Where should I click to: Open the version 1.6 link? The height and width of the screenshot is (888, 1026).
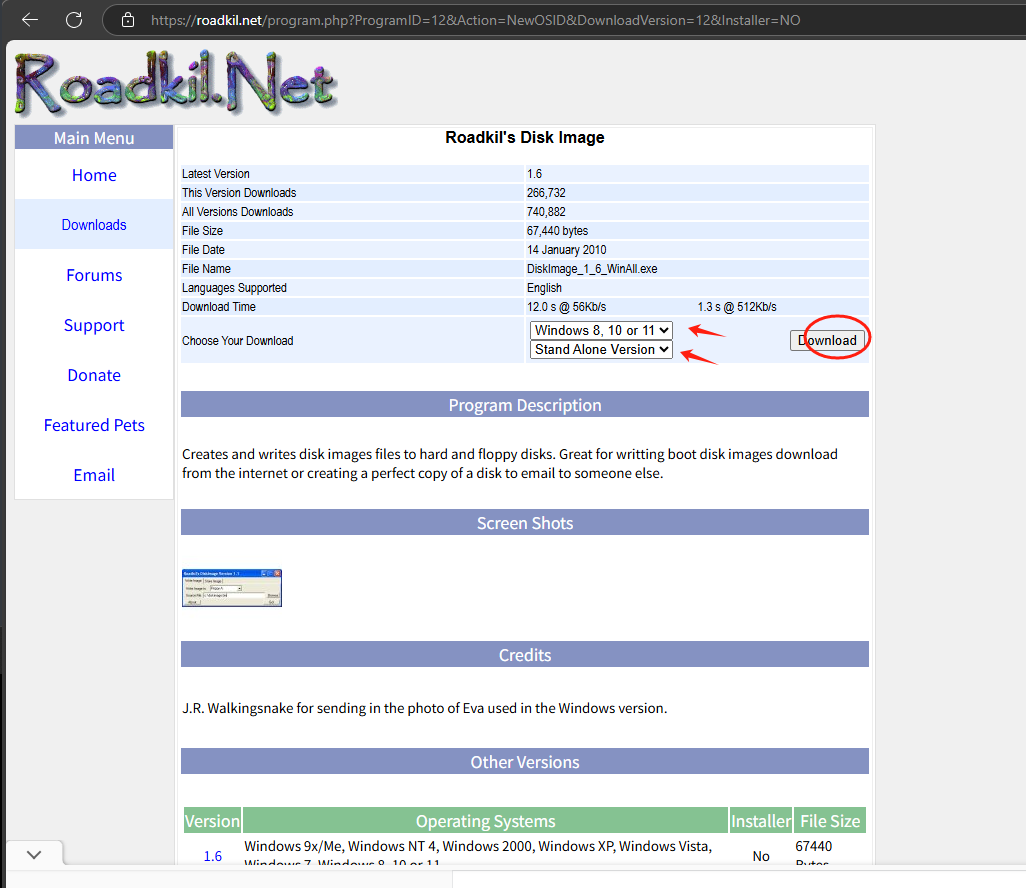[x=213, y=856]
